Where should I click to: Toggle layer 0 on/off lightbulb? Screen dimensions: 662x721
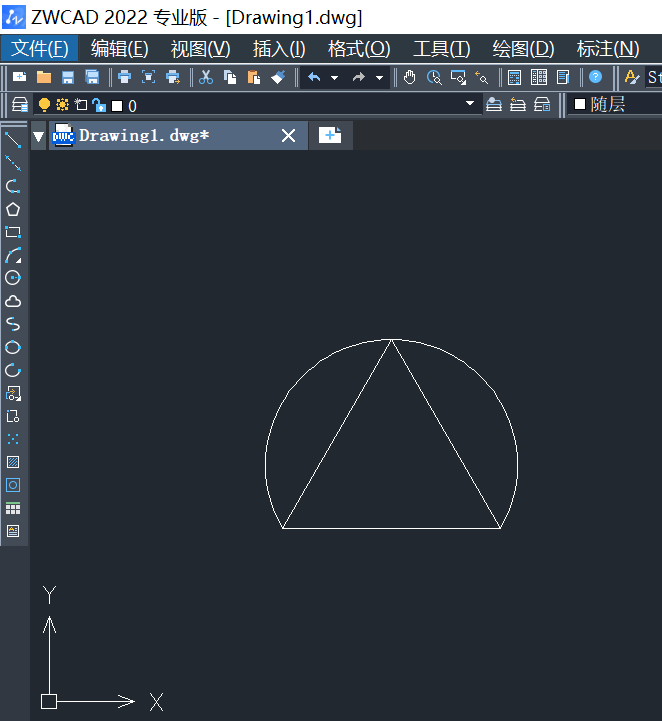coord(44,105)
